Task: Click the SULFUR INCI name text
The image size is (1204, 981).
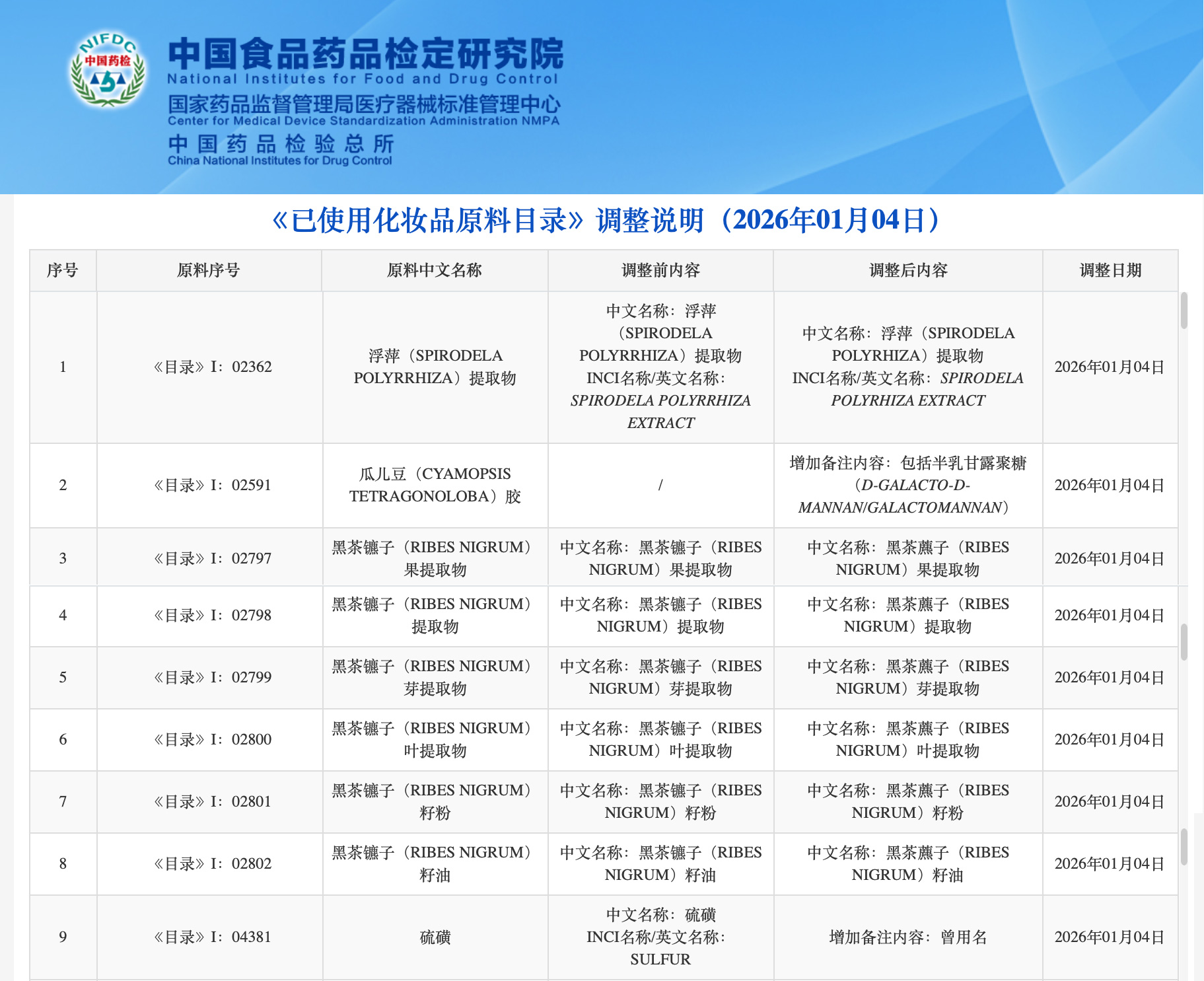Action: coord(660,959)
